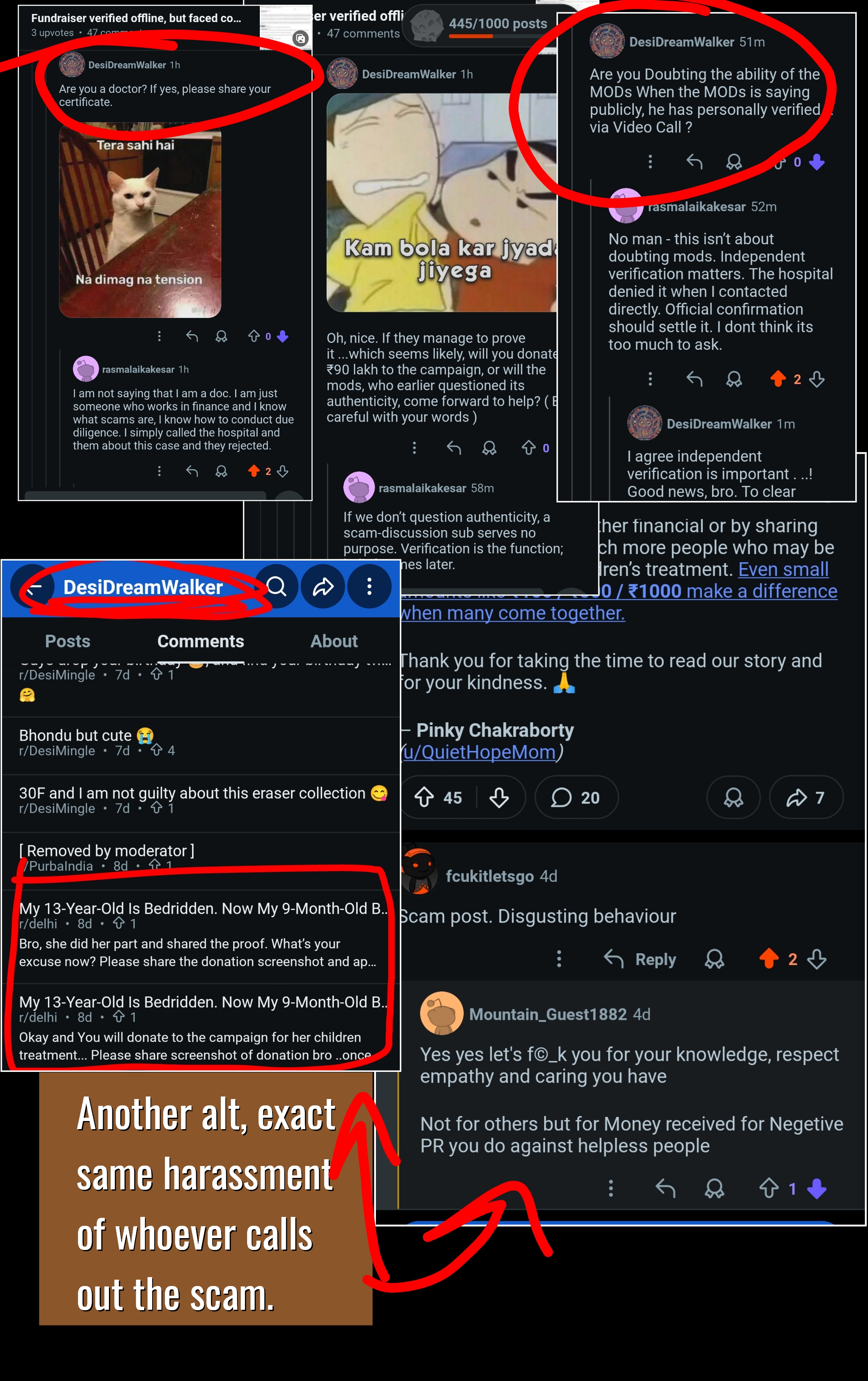Switch to the About tab

click(334, 641)
